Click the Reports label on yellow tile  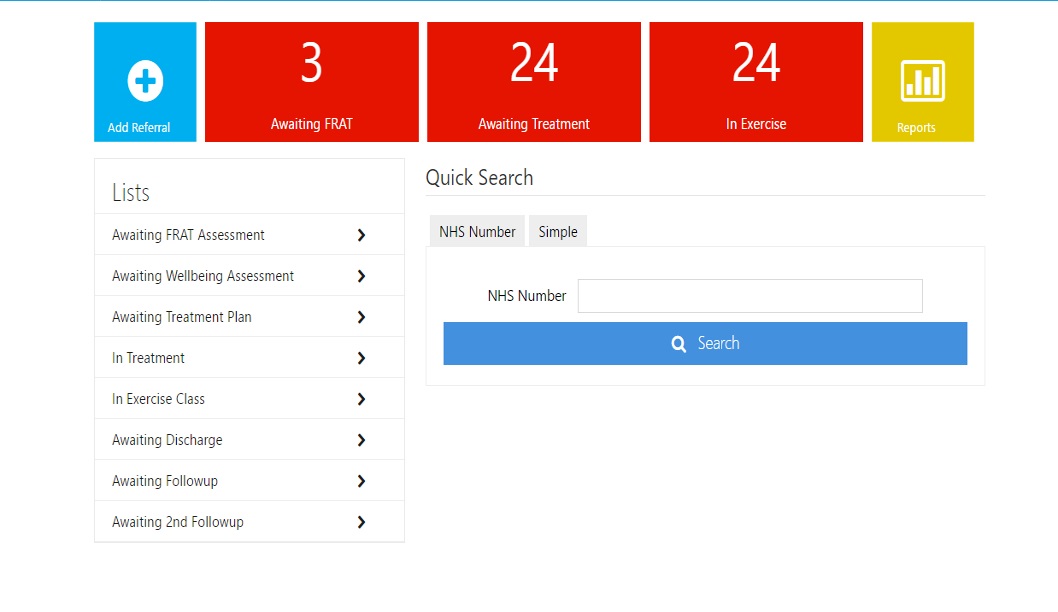(x=916, y=128)
